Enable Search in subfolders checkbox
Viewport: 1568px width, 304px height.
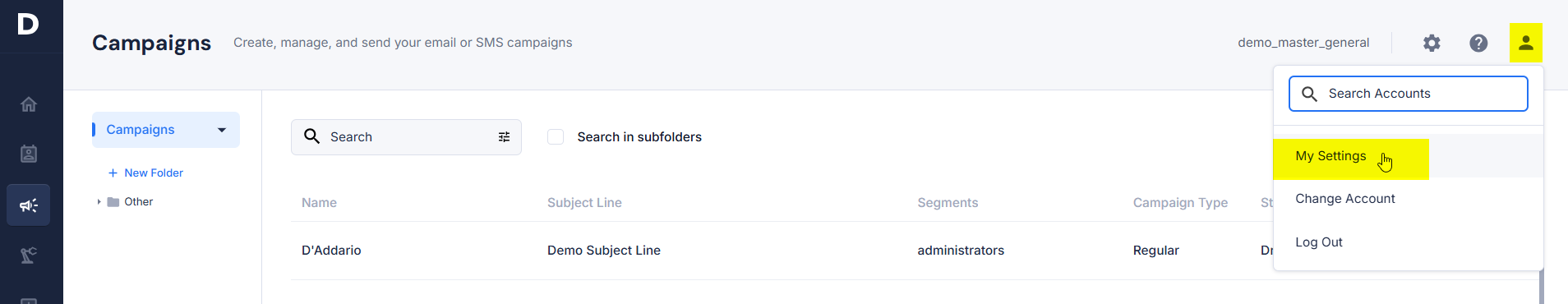click(556, 137)
